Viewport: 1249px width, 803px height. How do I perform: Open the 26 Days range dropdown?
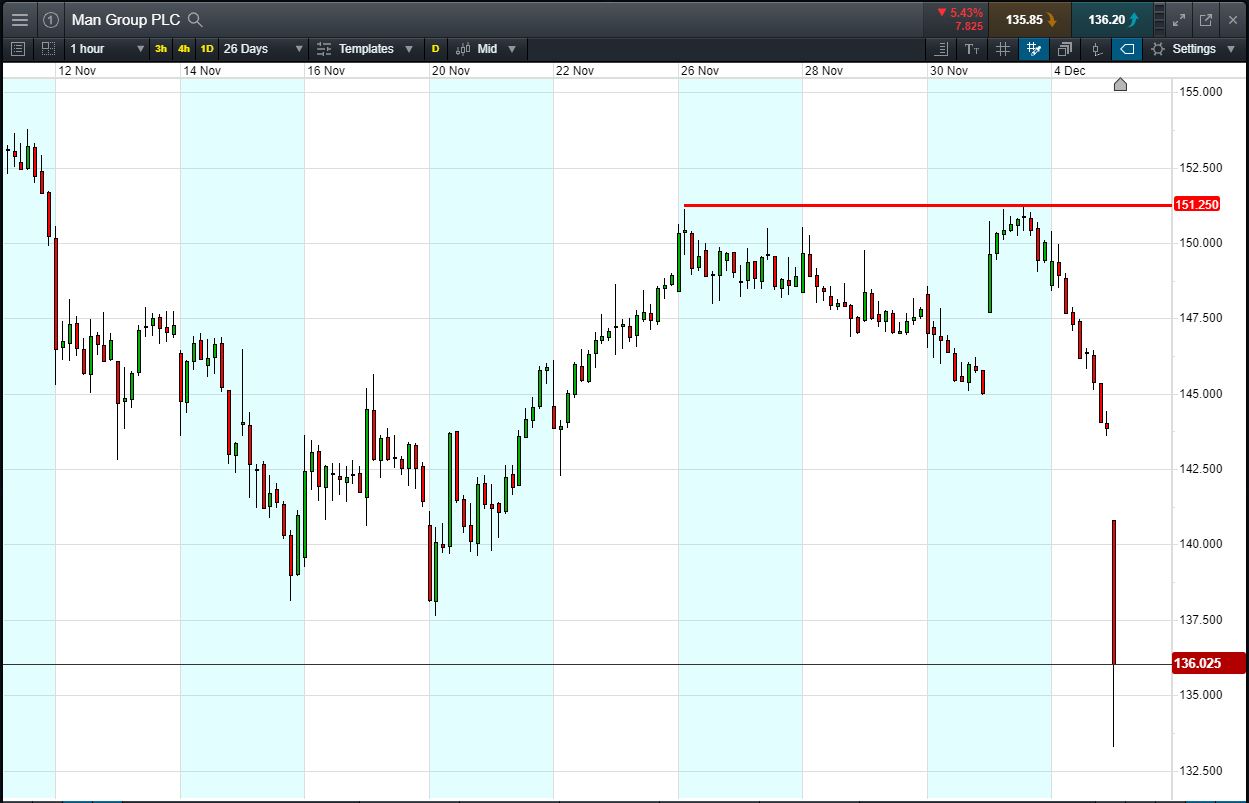coord(263,48)
